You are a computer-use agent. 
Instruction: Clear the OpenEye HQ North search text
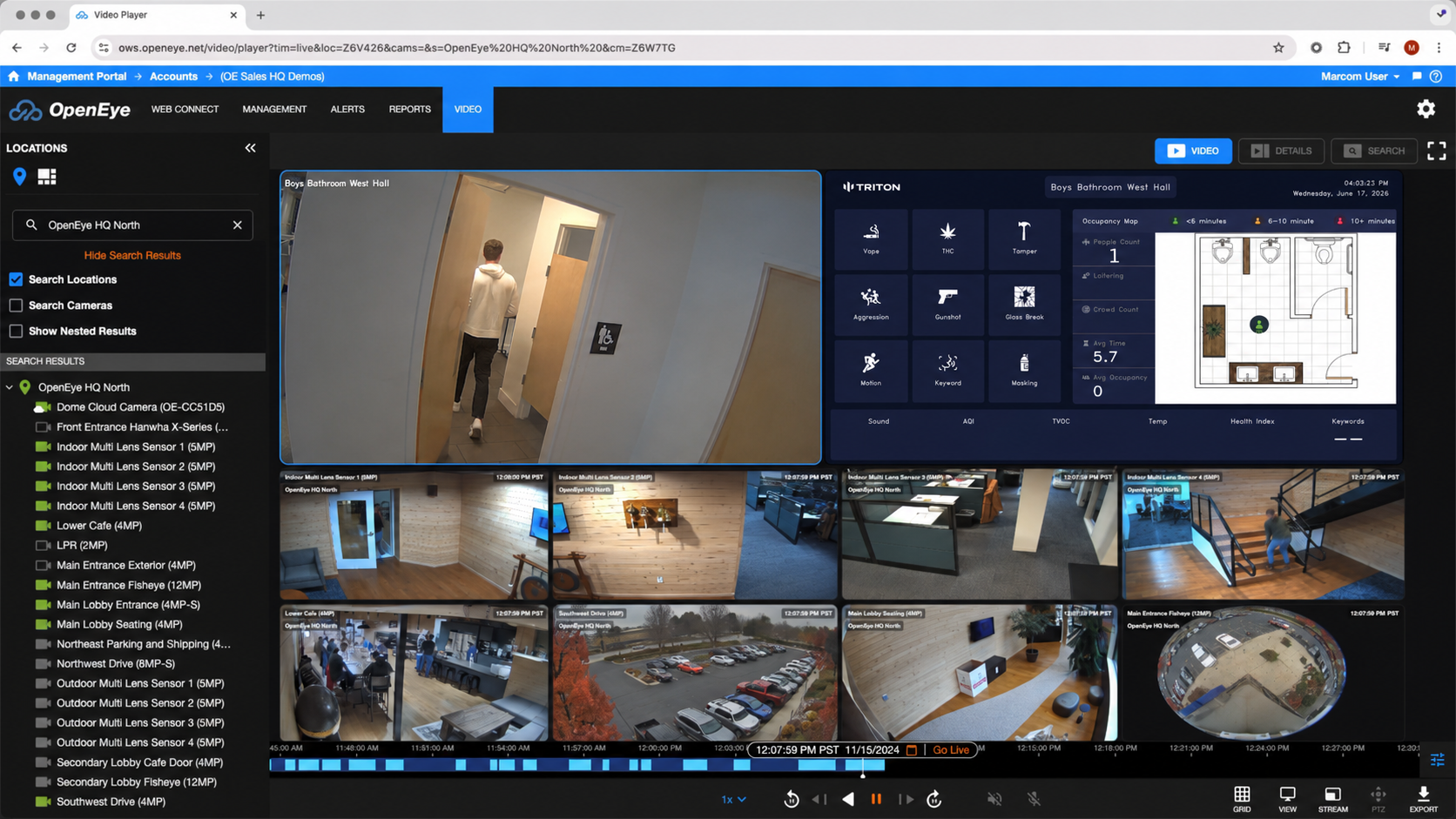(237, 225)
